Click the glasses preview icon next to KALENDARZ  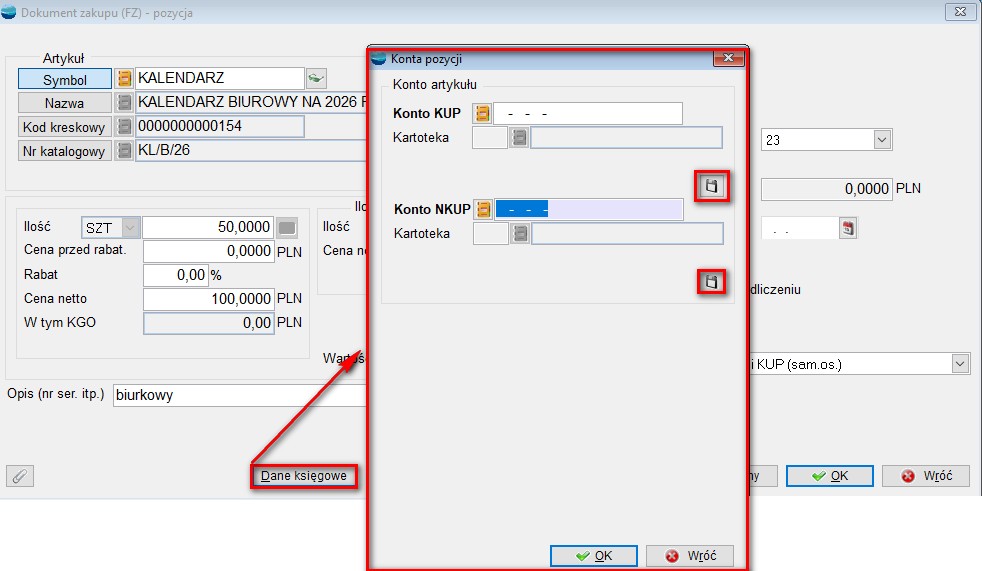click(x=316, y=78)
